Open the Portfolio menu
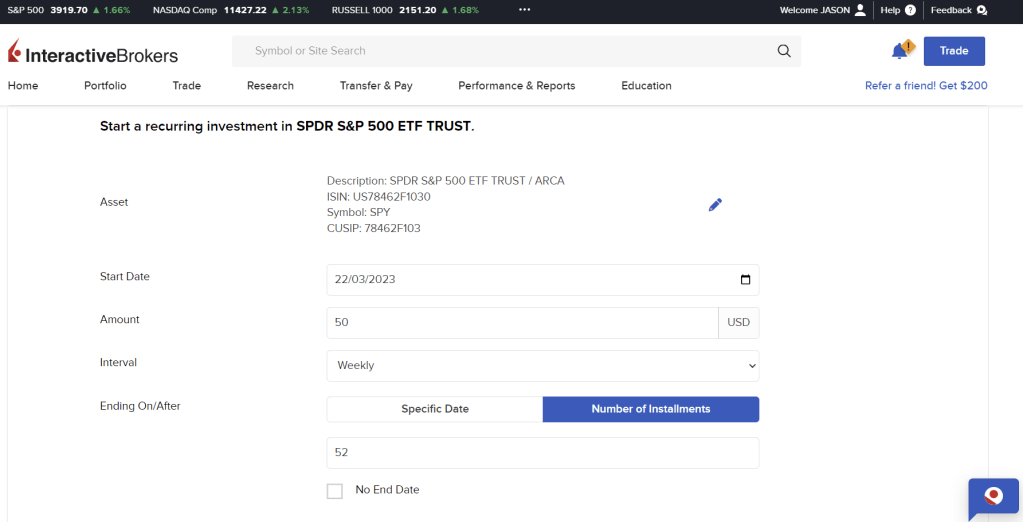 (105, 86)
